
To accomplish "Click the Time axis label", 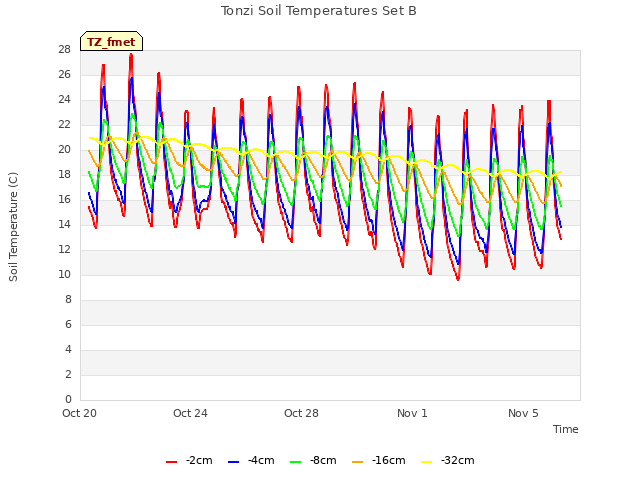I will pyautogui.click(x=566, y=429).
